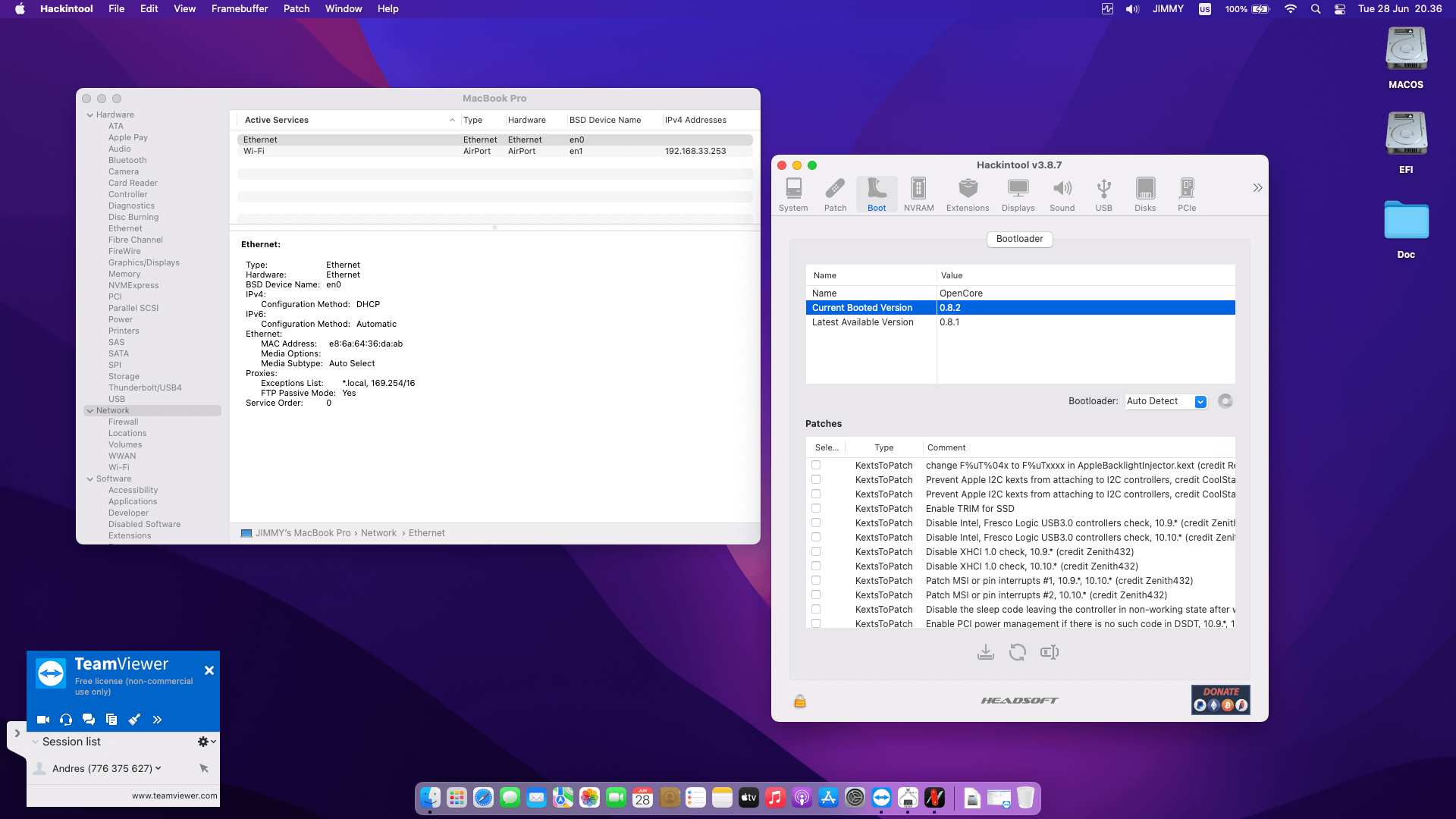This screenshot has width=1456, height=819.
Task: Start video call in TeamViewer panel
Action: (43, 720)
